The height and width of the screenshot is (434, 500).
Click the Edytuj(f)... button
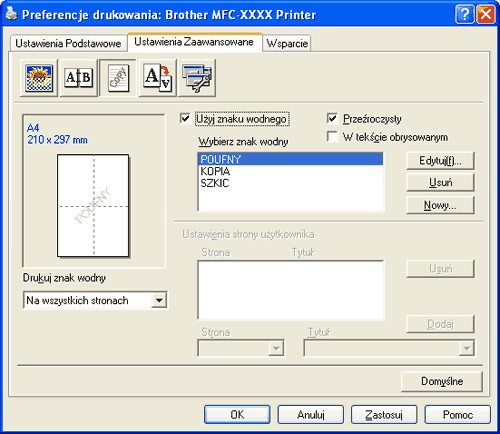pyautogui.click(x=440, y=161)
